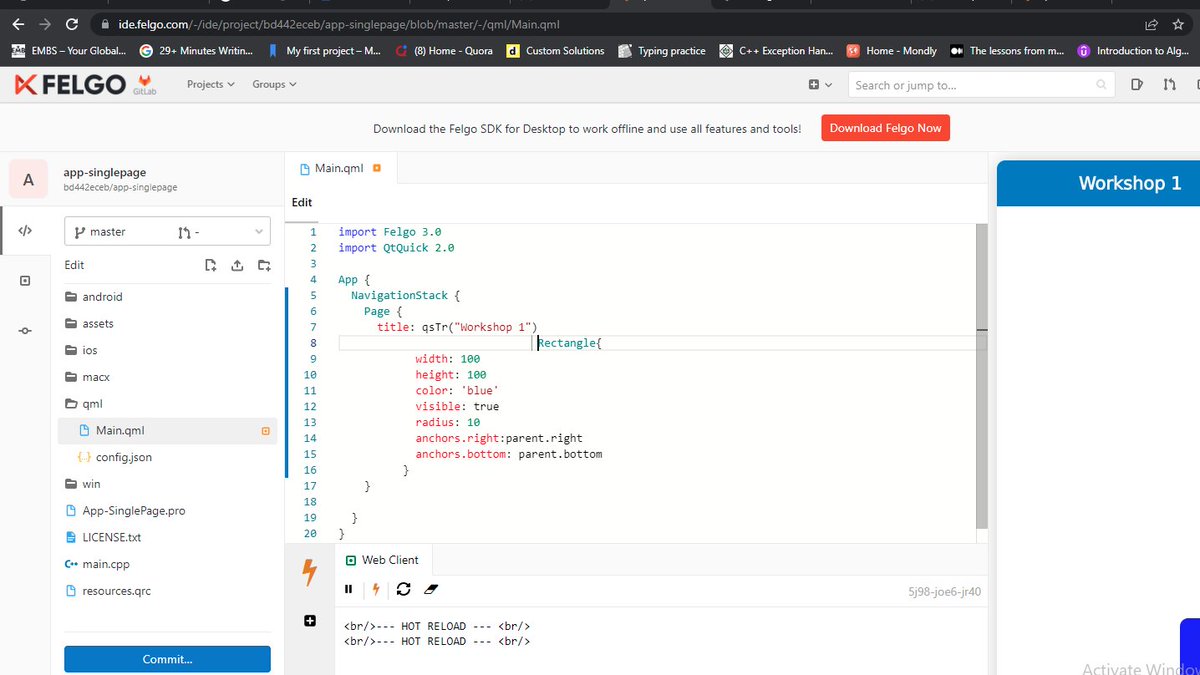Click the blue rectangle in the preview
Screen dimensions: 1200x675
pyautogui.click(x=1189, y=646)
